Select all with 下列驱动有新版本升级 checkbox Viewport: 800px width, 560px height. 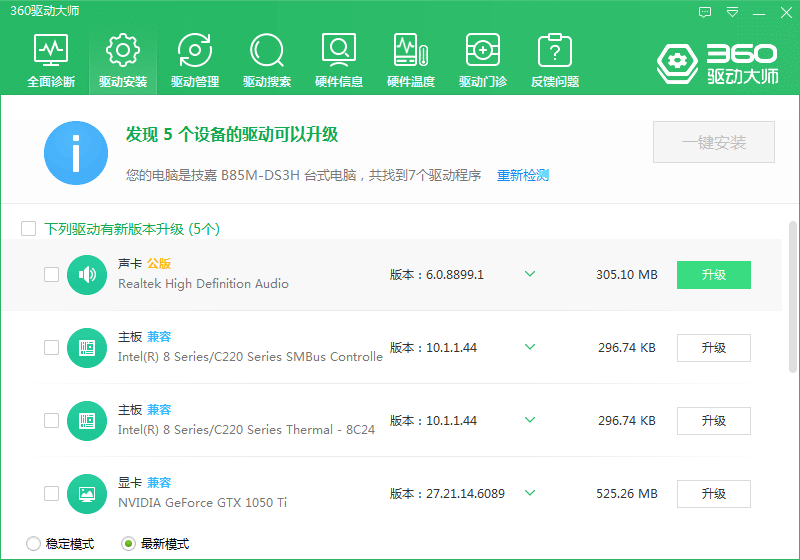[29, 229]
